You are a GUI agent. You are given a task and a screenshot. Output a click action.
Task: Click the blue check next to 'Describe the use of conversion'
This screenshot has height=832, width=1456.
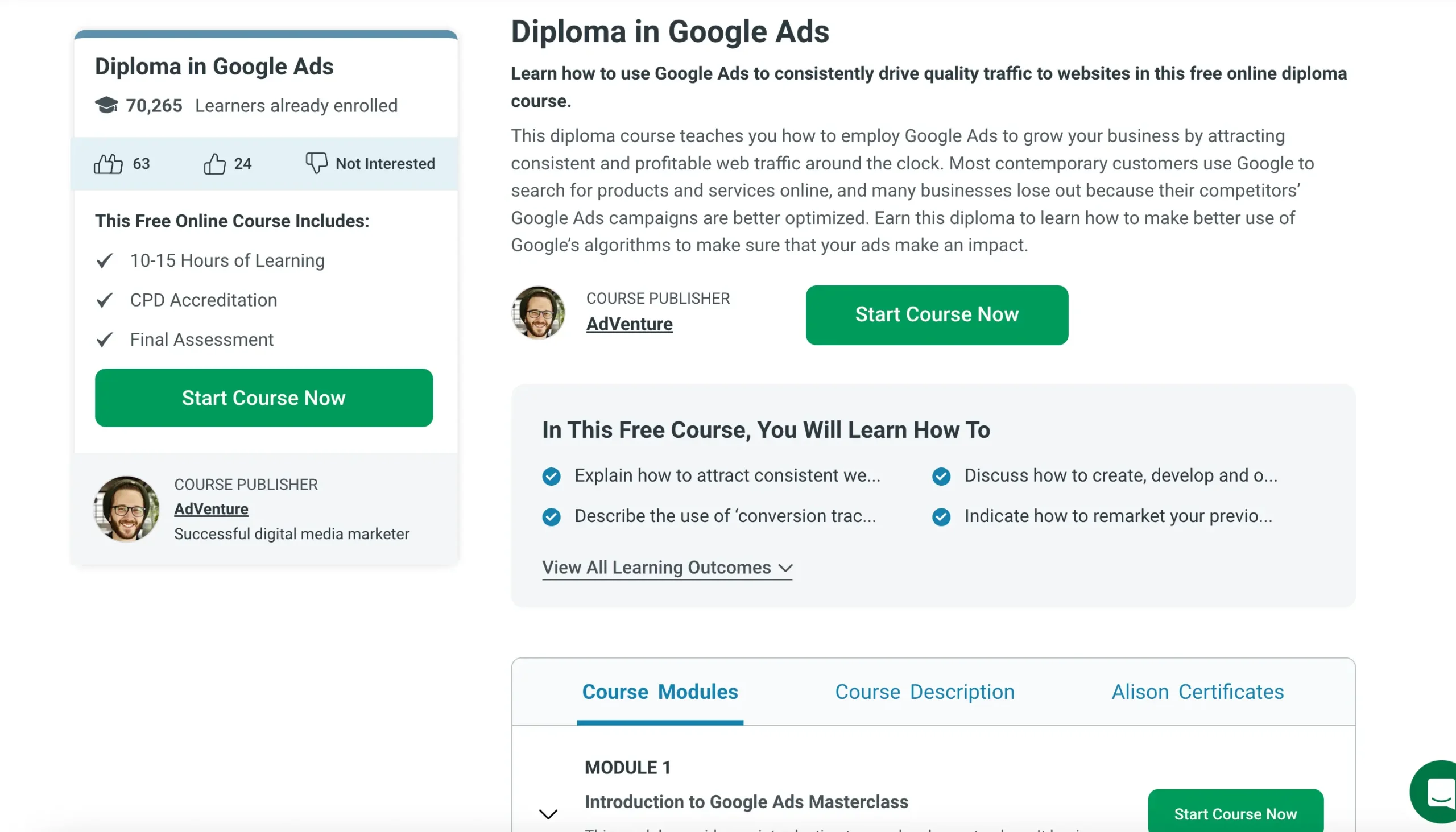[x=552, y=516]
